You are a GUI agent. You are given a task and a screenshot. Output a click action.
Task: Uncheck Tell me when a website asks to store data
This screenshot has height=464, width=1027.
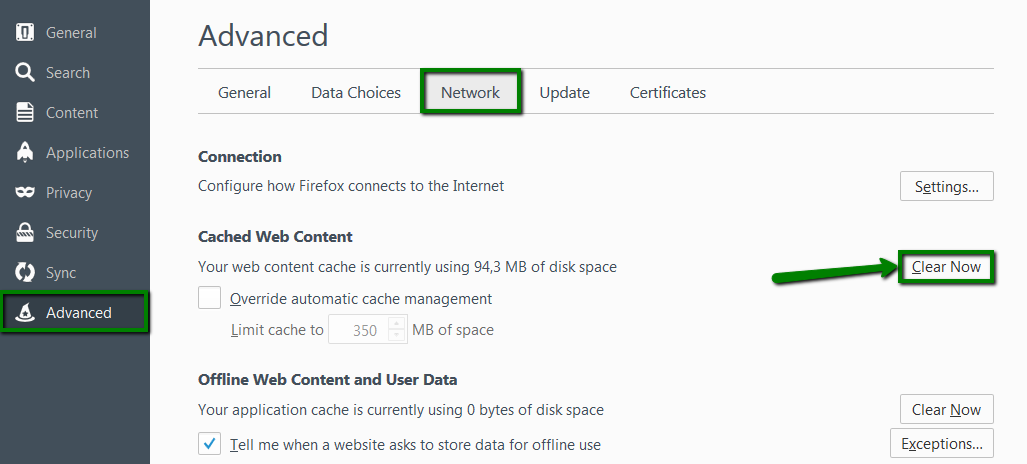point(210,444)
